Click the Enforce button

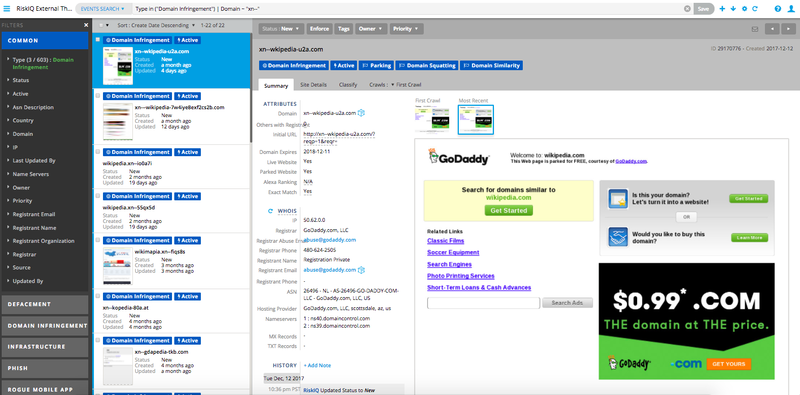click(x=319, y=29)
